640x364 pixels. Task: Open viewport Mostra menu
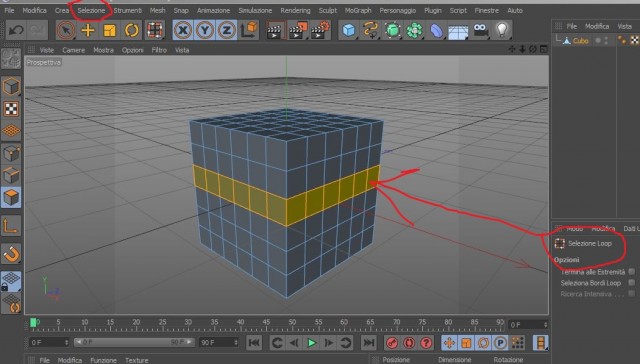pyautogui.click(x=103, y=50)
